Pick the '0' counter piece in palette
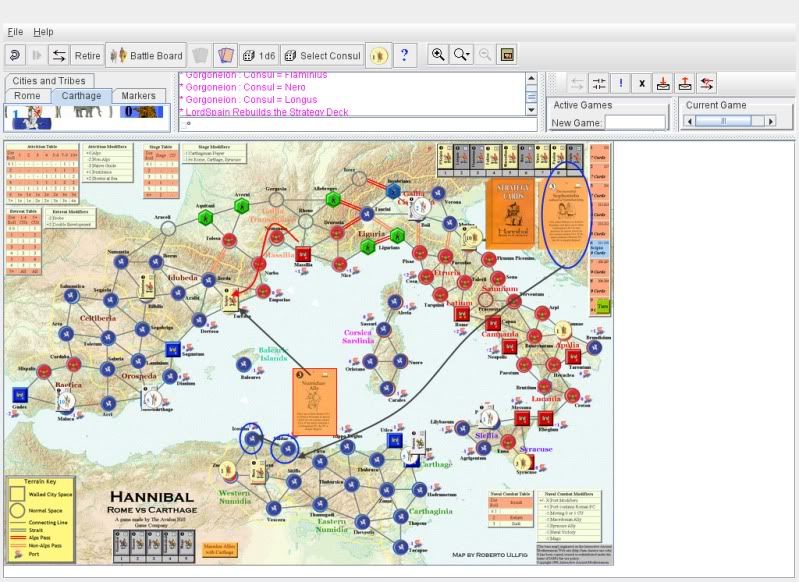This screenshot has width=799, height=582. coord(141,111)
